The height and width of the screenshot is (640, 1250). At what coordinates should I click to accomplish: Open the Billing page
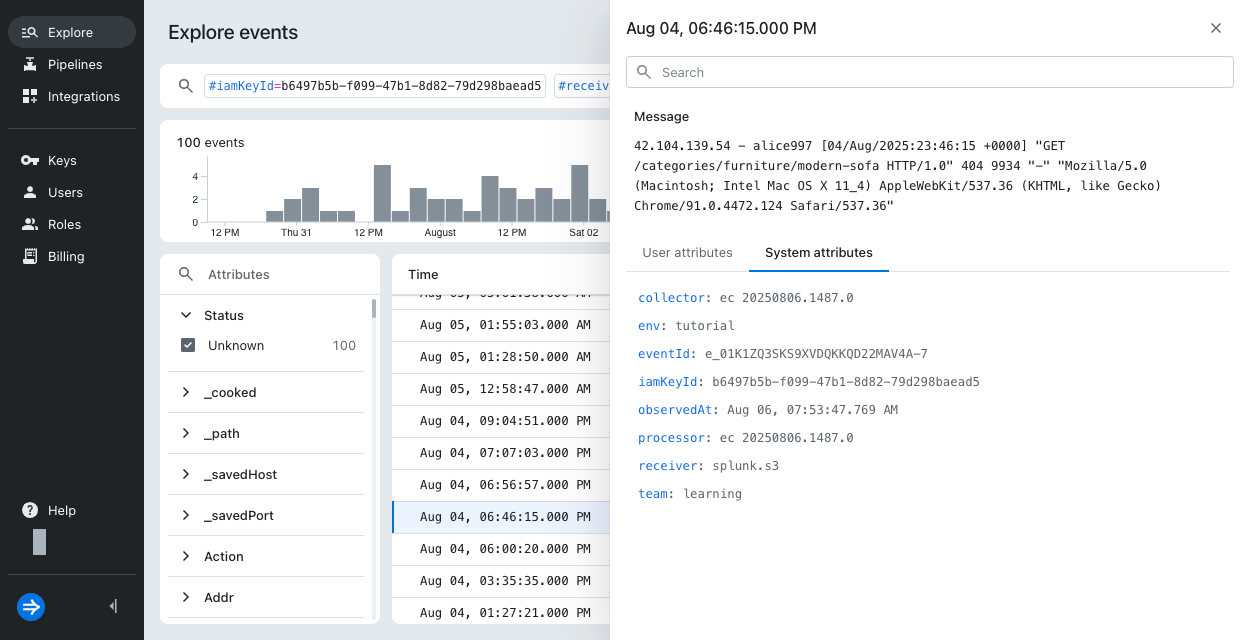pos(72,256)
